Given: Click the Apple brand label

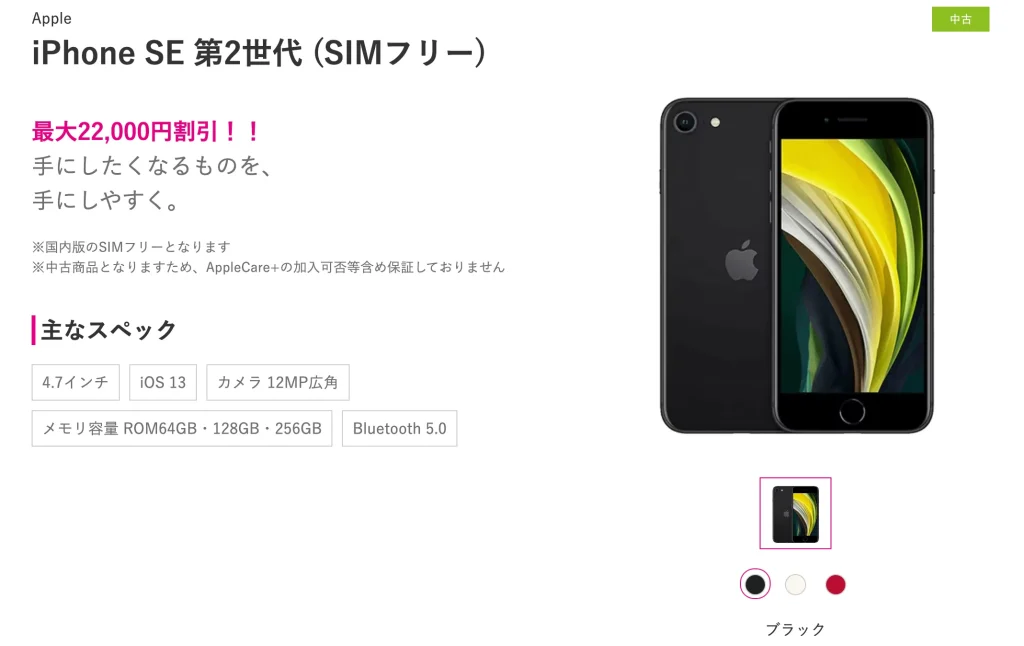Looking at the screenshot, I should click(x=52, y=18).
